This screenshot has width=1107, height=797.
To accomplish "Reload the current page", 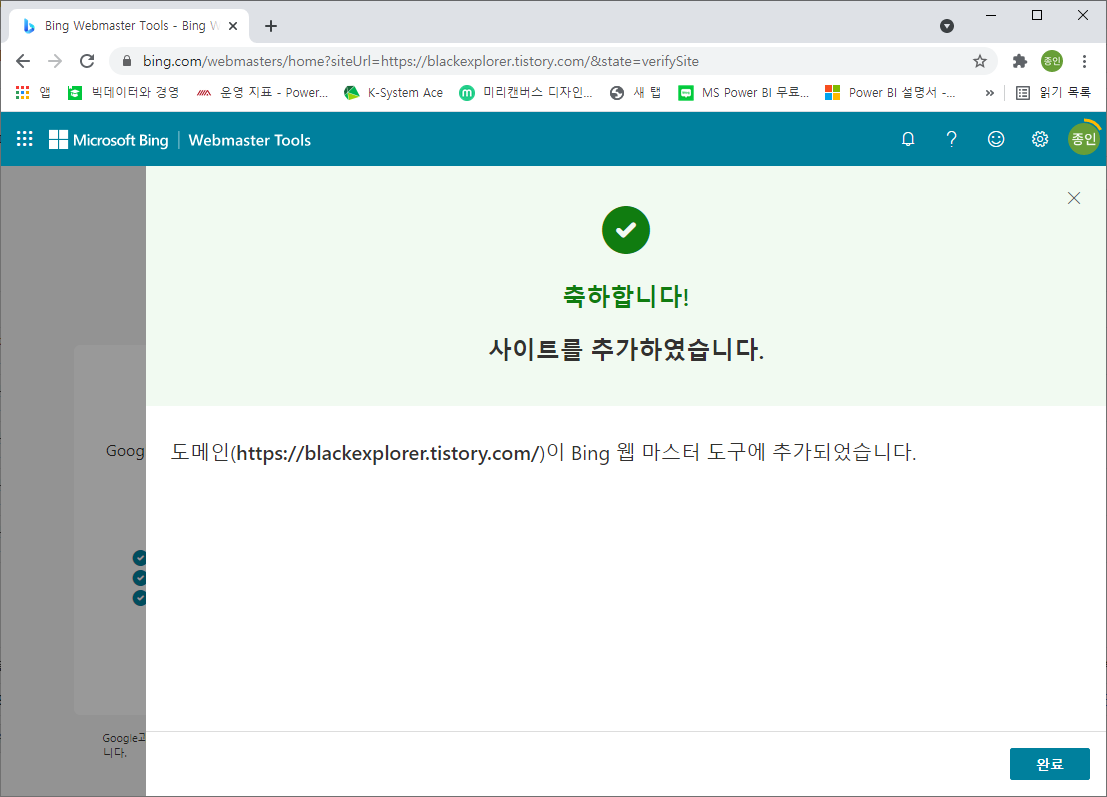I will tap(87, 61).
